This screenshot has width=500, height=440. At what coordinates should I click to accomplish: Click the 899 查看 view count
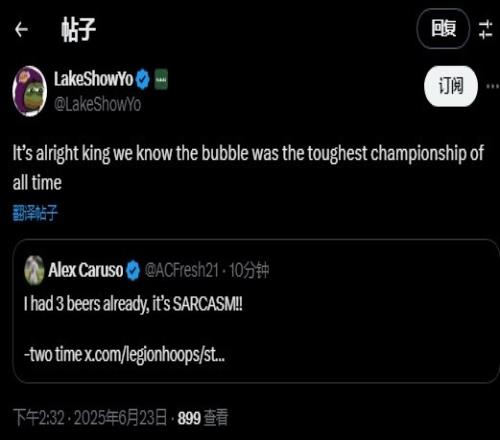[x=203, y=418]
